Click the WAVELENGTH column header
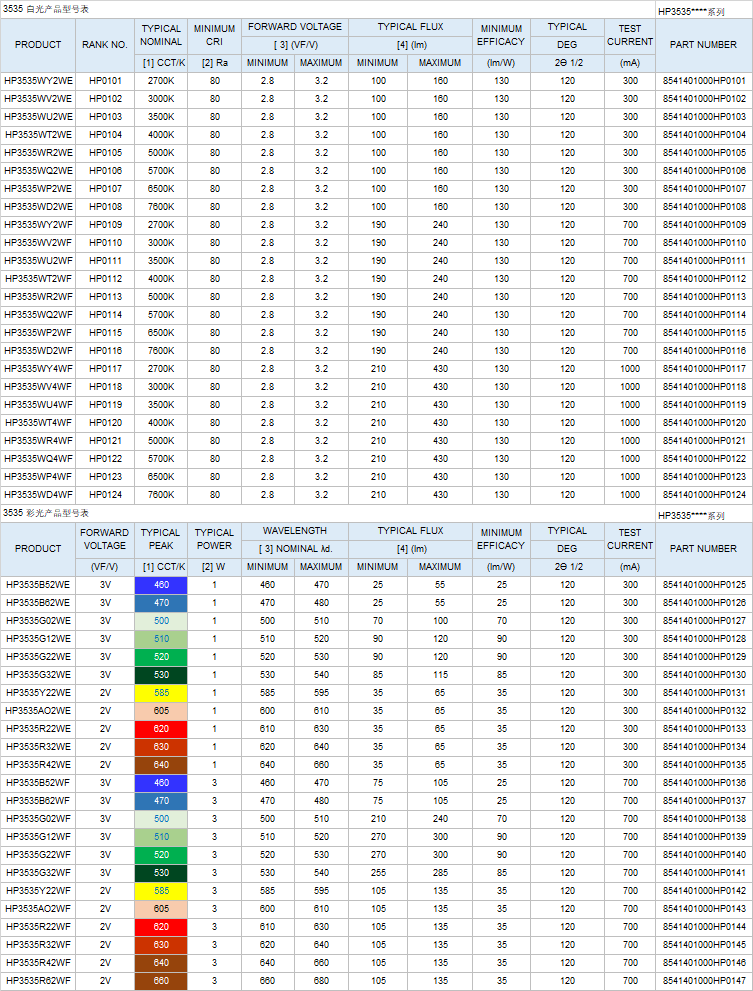This screenshot has height=991, width=753. (x=294, y=531)
